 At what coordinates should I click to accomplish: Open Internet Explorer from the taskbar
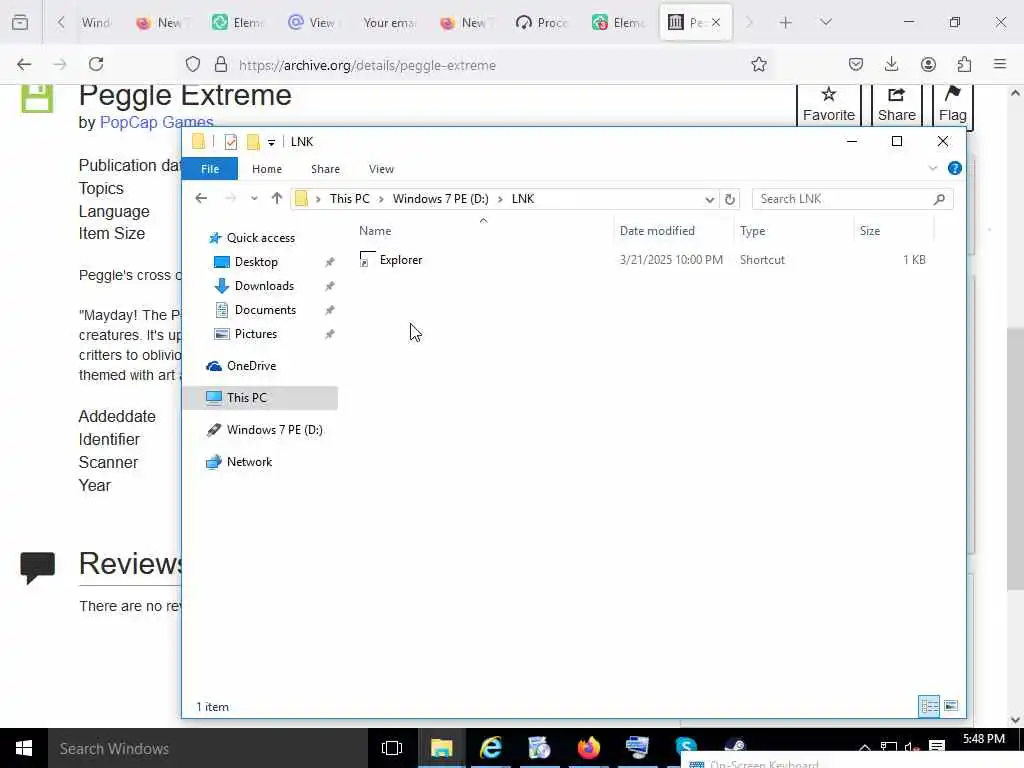pos(490,748)
